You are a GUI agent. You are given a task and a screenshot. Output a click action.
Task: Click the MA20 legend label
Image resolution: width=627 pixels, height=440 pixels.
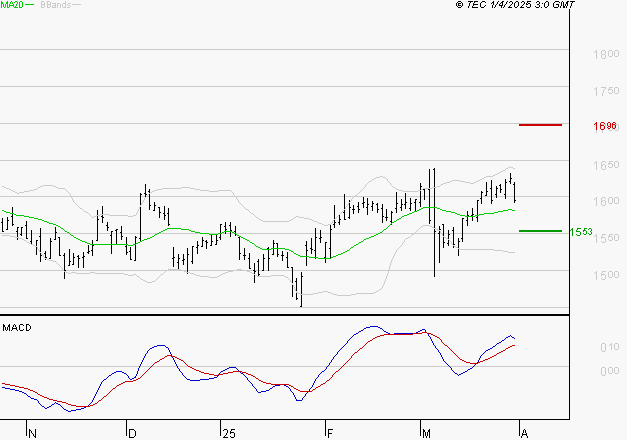click(12, 5)
